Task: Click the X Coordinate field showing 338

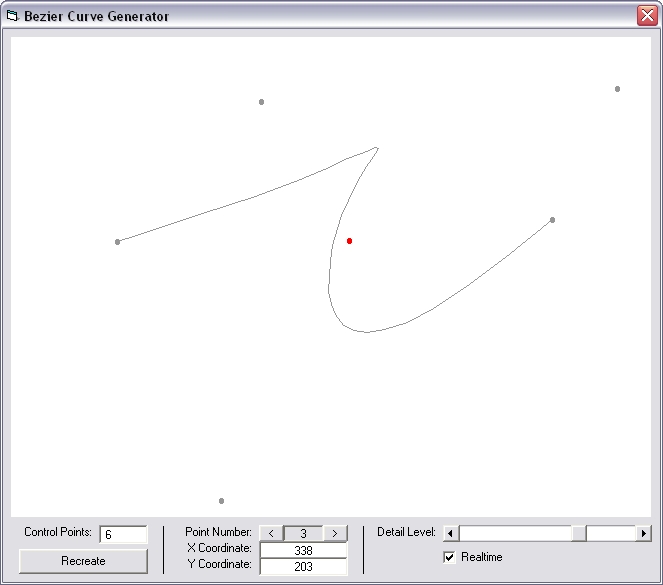Action: 303,550
